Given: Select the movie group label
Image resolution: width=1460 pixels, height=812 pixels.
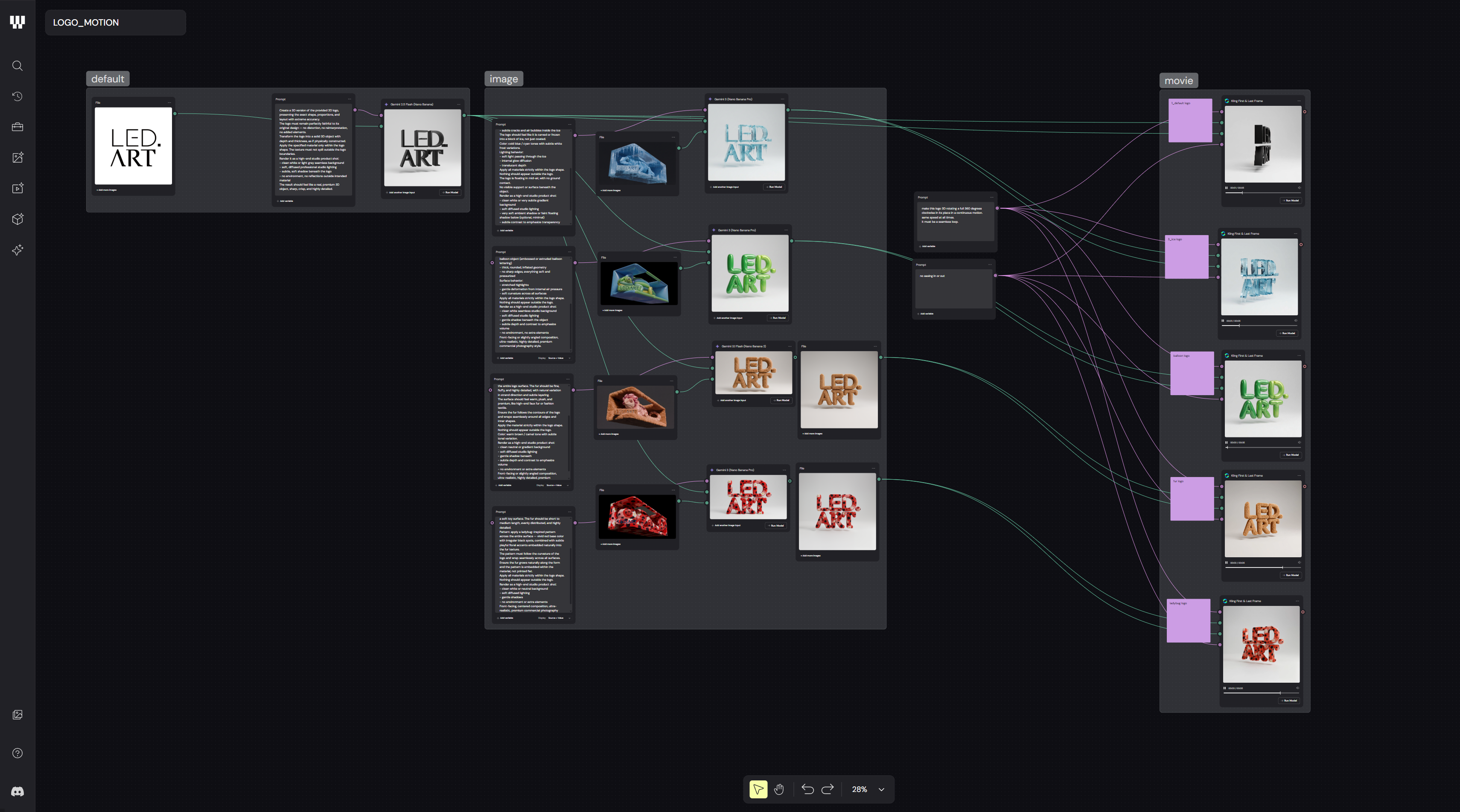Looking at the screenshot, I should point(1178,81).
